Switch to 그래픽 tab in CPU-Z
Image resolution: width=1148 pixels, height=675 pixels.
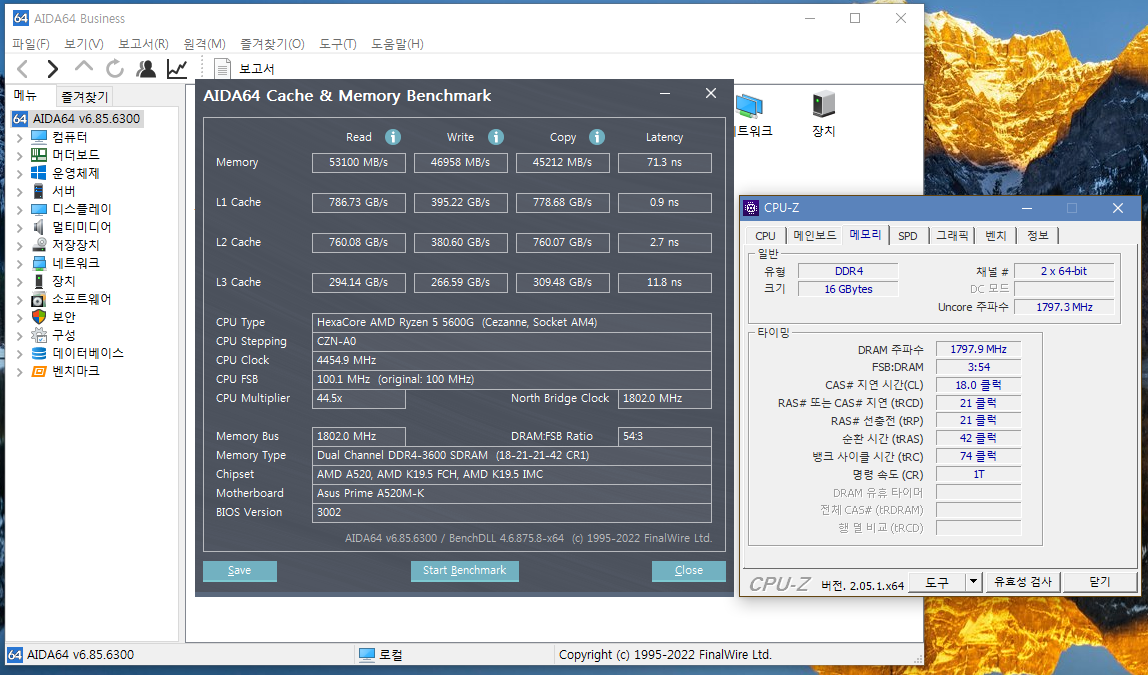[x=952, y=236]
